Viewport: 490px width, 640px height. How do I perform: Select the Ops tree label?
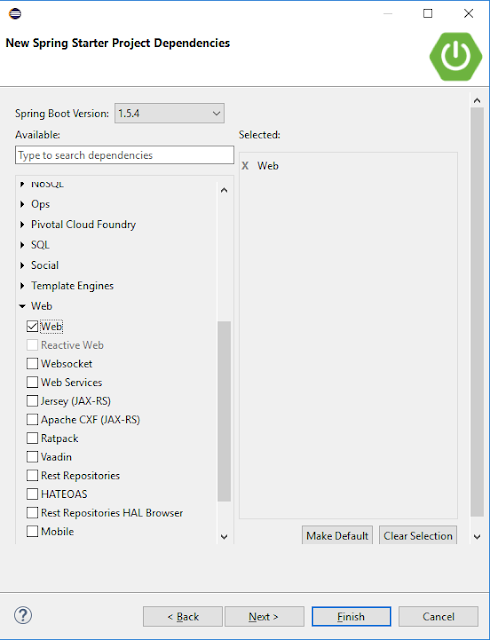pyautogui.click(x=40, y=204)
